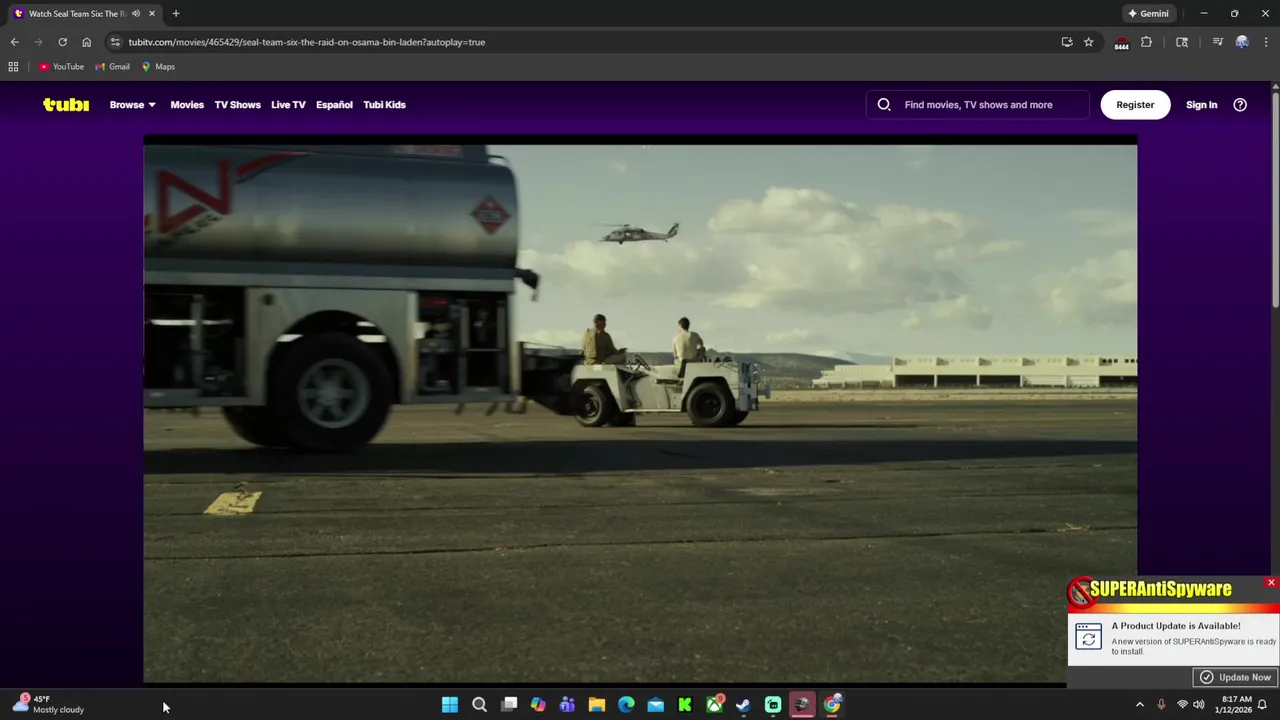
Task: Open Tubi Kids
Action: click(x=384, y=104)
